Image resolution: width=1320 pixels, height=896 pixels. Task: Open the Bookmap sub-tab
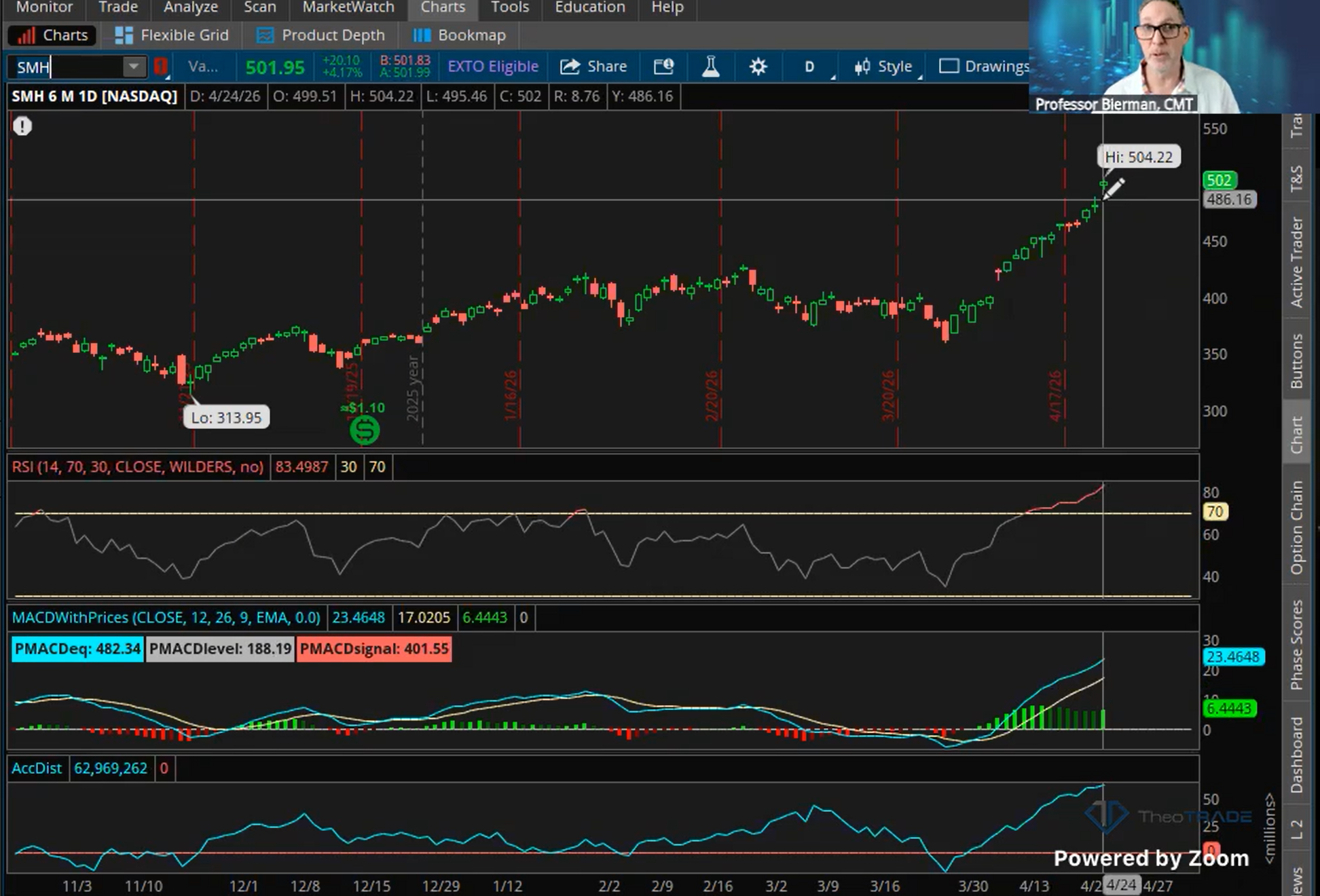coord(460,35)
